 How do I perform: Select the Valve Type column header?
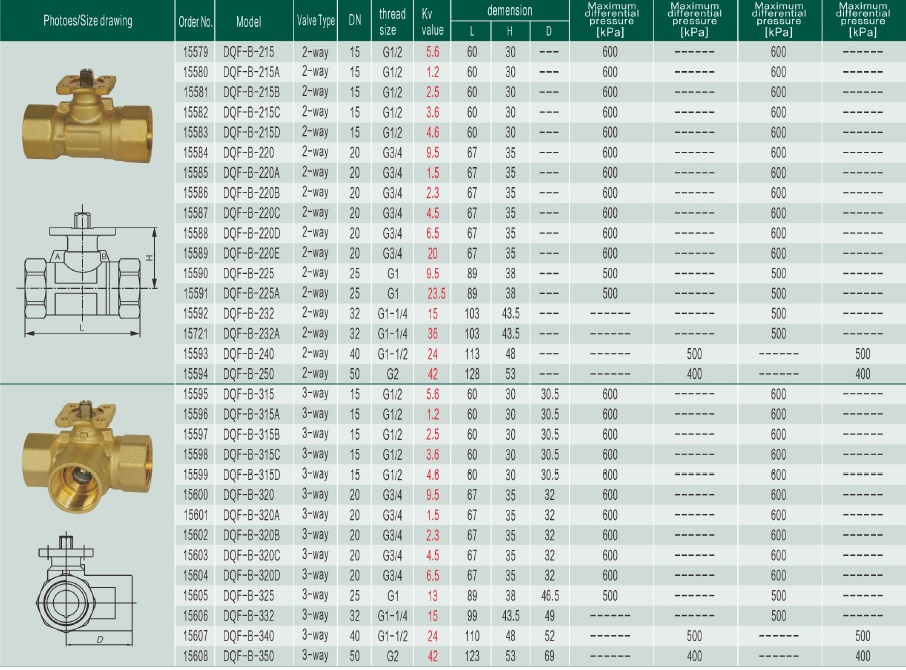tap(315, 21)
